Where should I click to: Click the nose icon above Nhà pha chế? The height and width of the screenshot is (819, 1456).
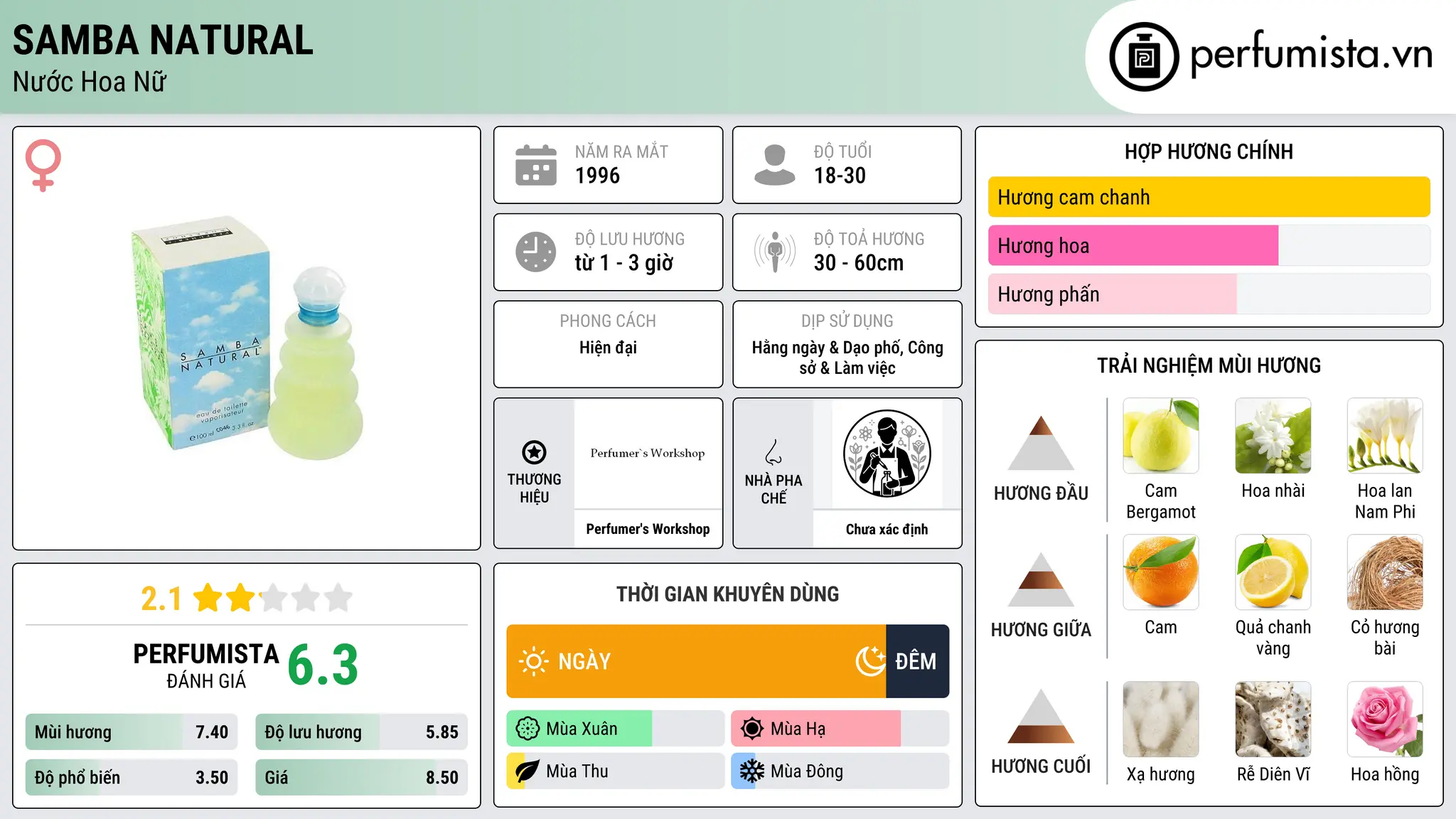773,452
